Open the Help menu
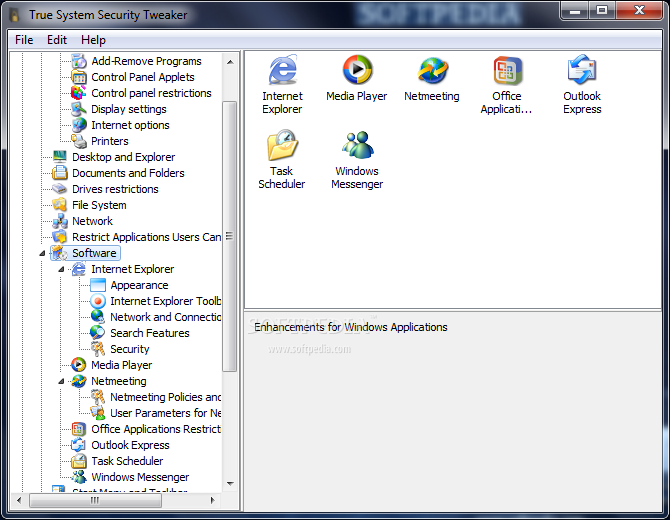 [x=93, y=40]
